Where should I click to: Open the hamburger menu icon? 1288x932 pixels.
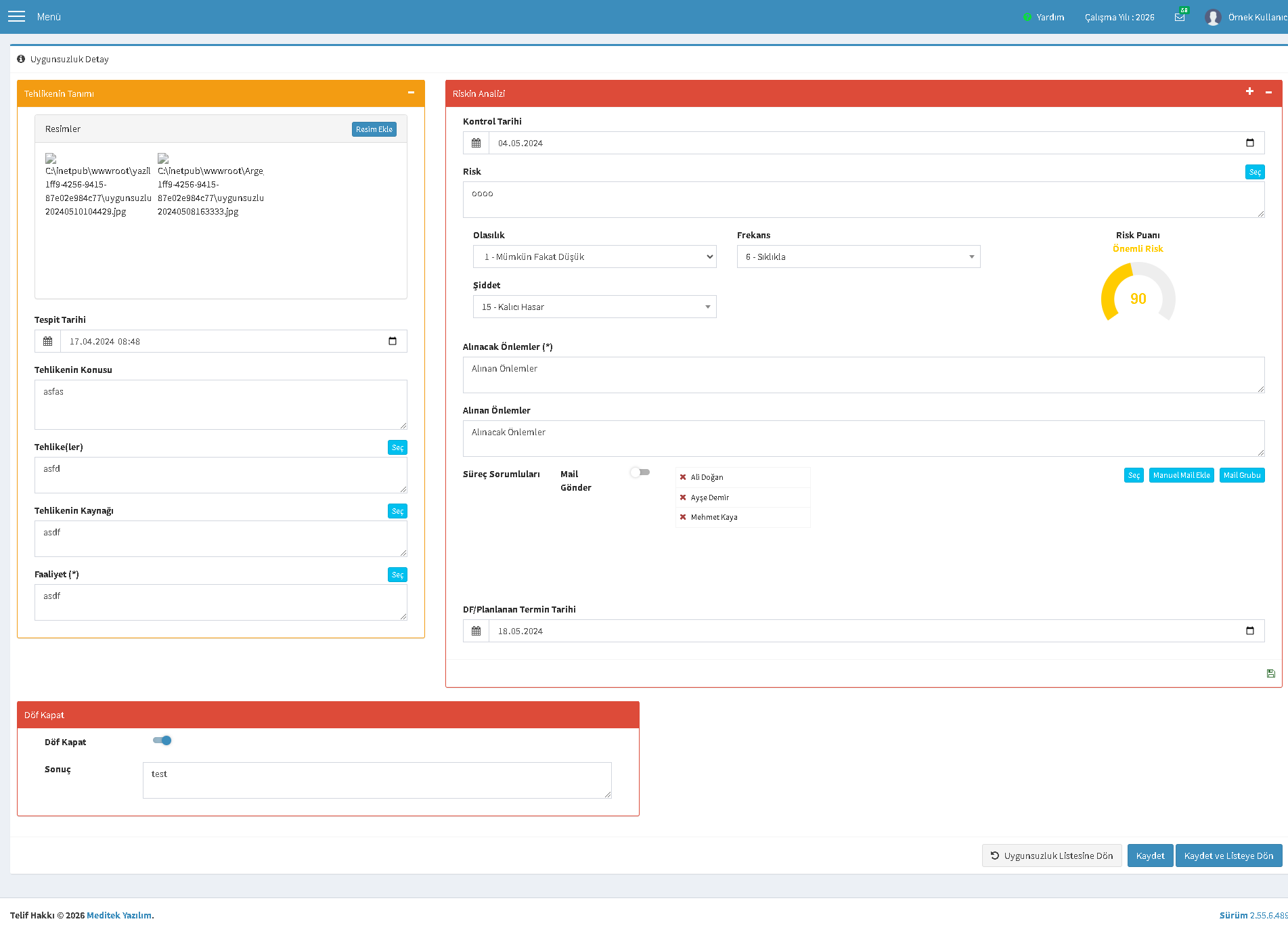pos(16,16)
